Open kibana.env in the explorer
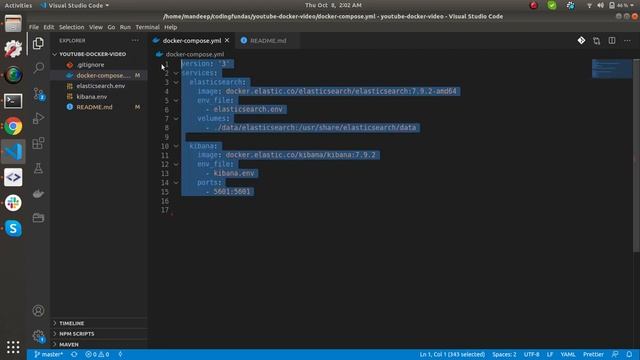 click(x=92, y=96)
